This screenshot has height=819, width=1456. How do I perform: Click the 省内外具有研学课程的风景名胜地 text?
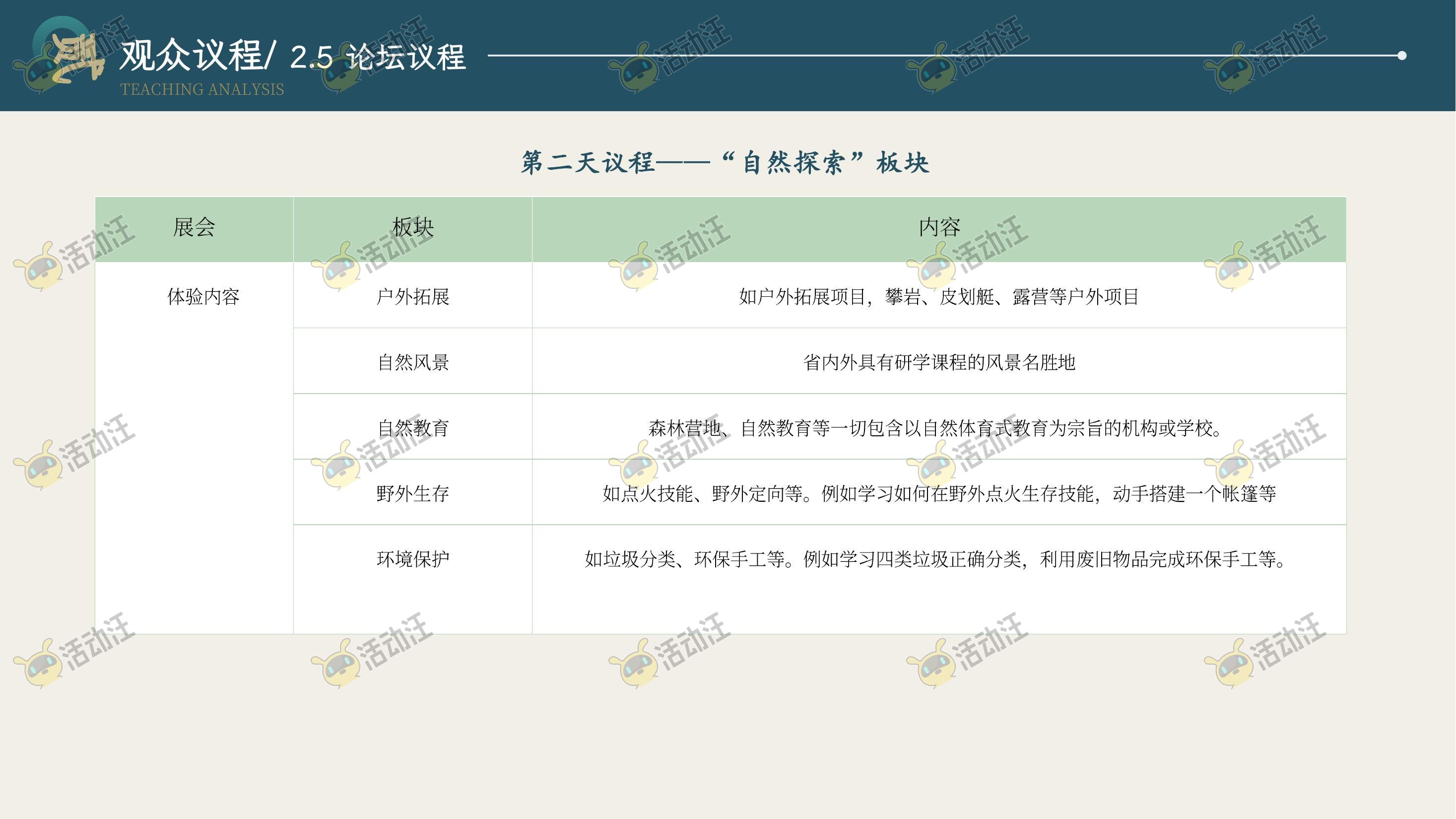tap(939, 362)
